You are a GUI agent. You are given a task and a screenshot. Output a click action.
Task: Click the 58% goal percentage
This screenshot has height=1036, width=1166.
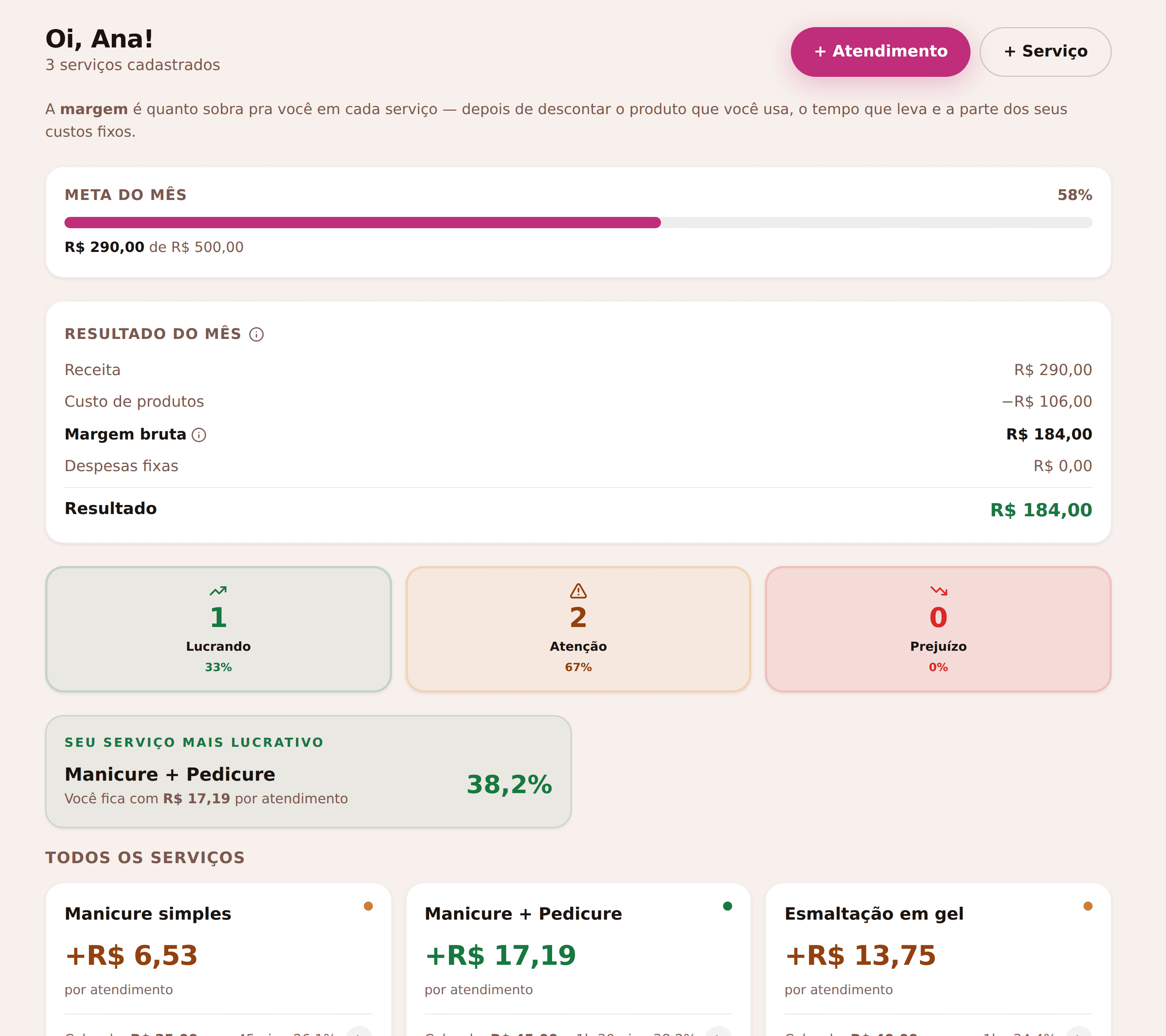pyautogui.click(x=1075, y=195)
